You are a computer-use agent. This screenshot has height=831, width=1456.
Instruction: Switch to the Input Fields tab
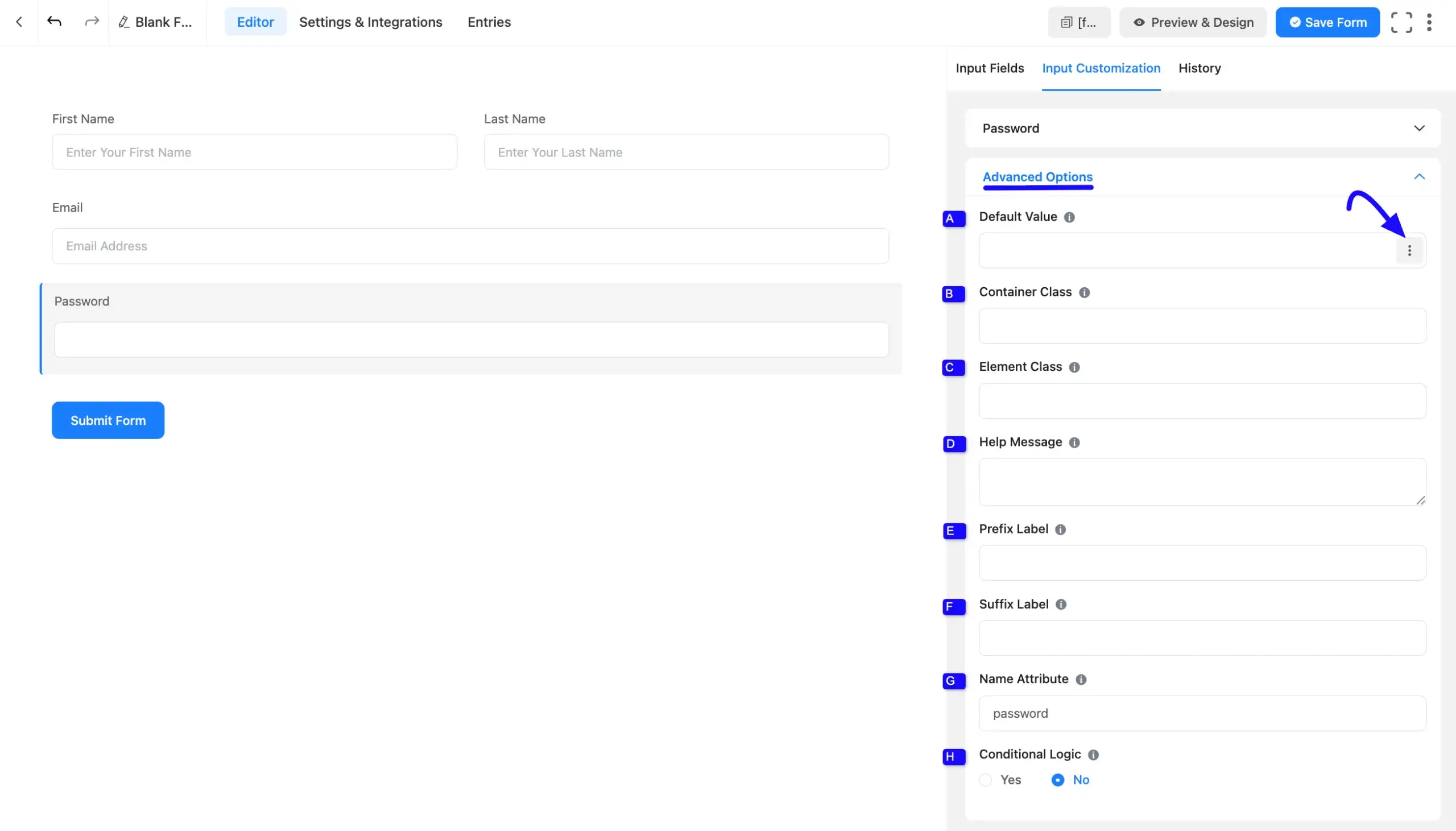pos(989,68)
